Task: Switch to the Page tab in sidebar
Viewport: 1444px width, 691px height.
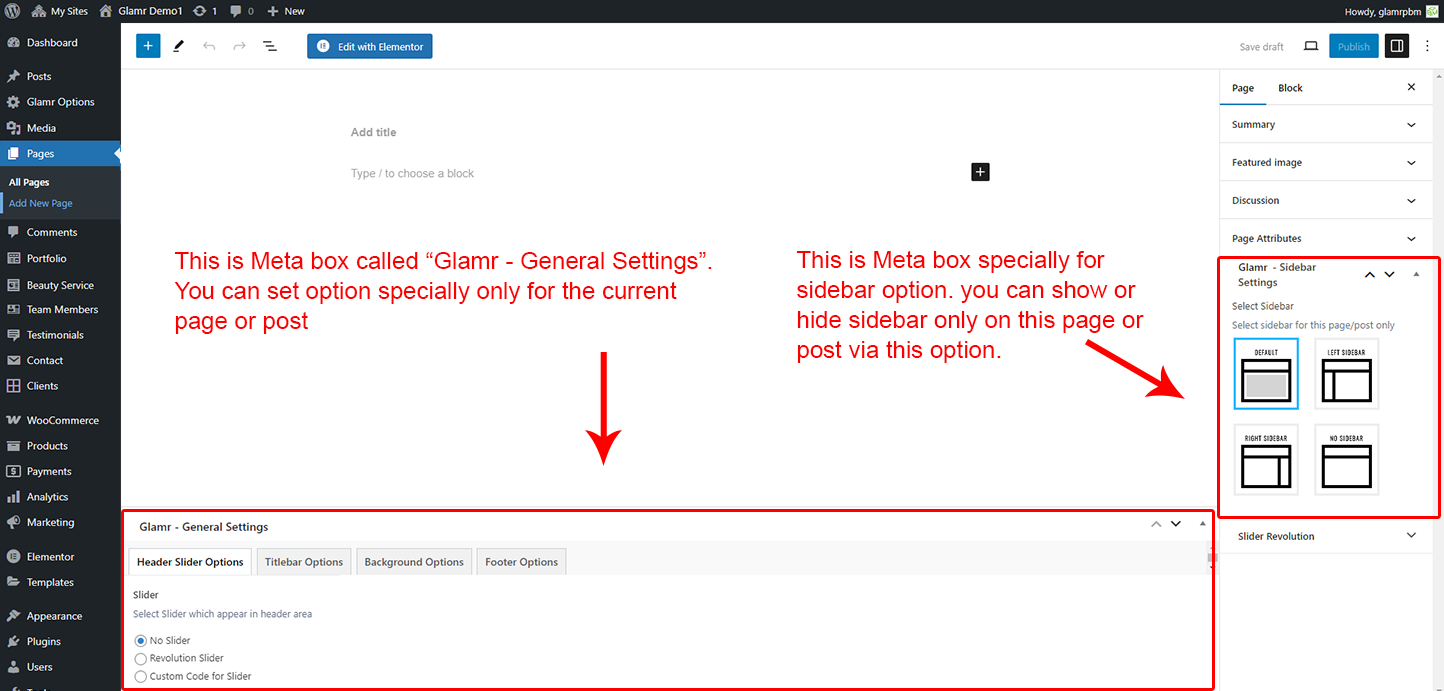Action: click(1243, 88)
